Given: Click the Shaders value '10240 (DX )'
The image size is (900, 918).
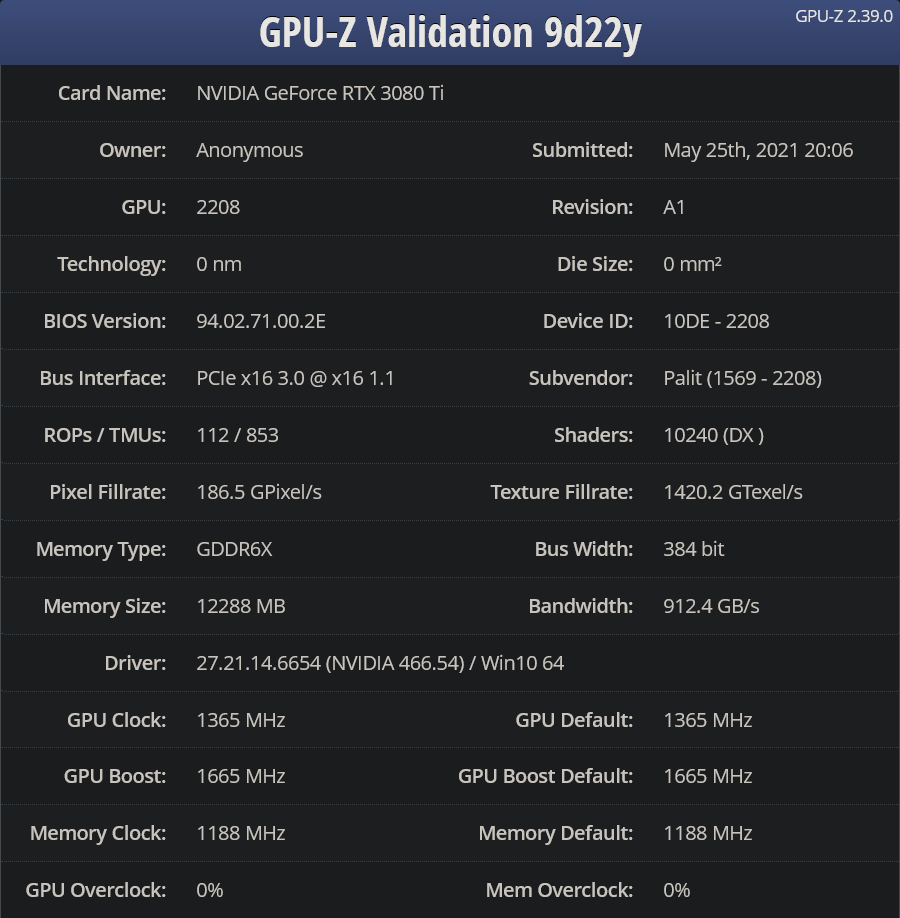Looking at the screenshot, I should click(x=713, y=435).
